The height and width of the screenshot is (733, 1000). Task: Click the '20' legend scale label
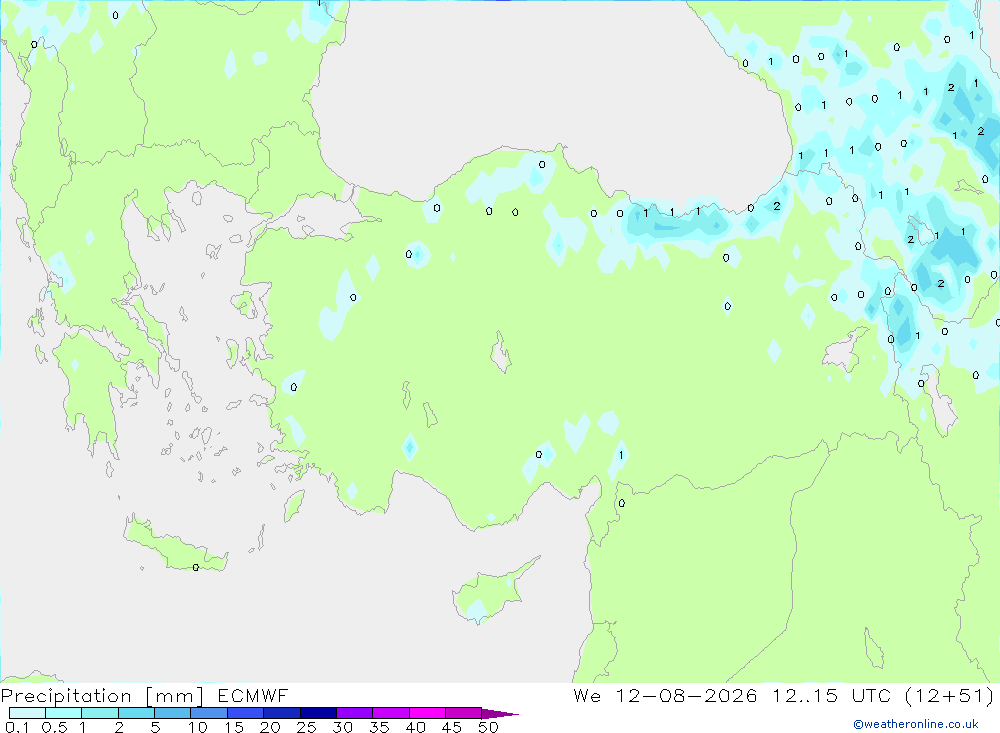(x=270, y=727)
